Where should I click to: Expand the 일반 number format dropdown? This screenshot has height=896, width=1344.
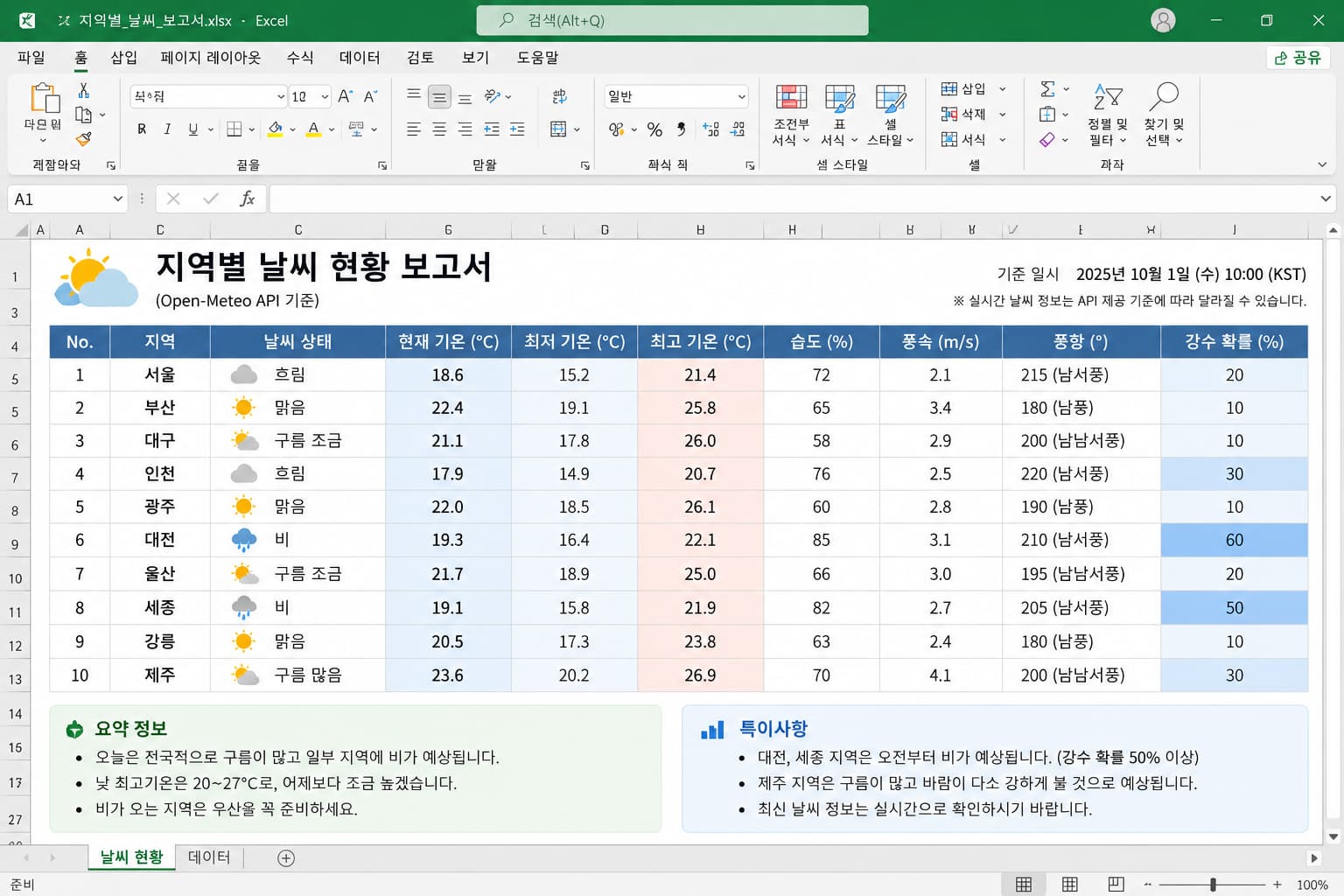point(741,96)
